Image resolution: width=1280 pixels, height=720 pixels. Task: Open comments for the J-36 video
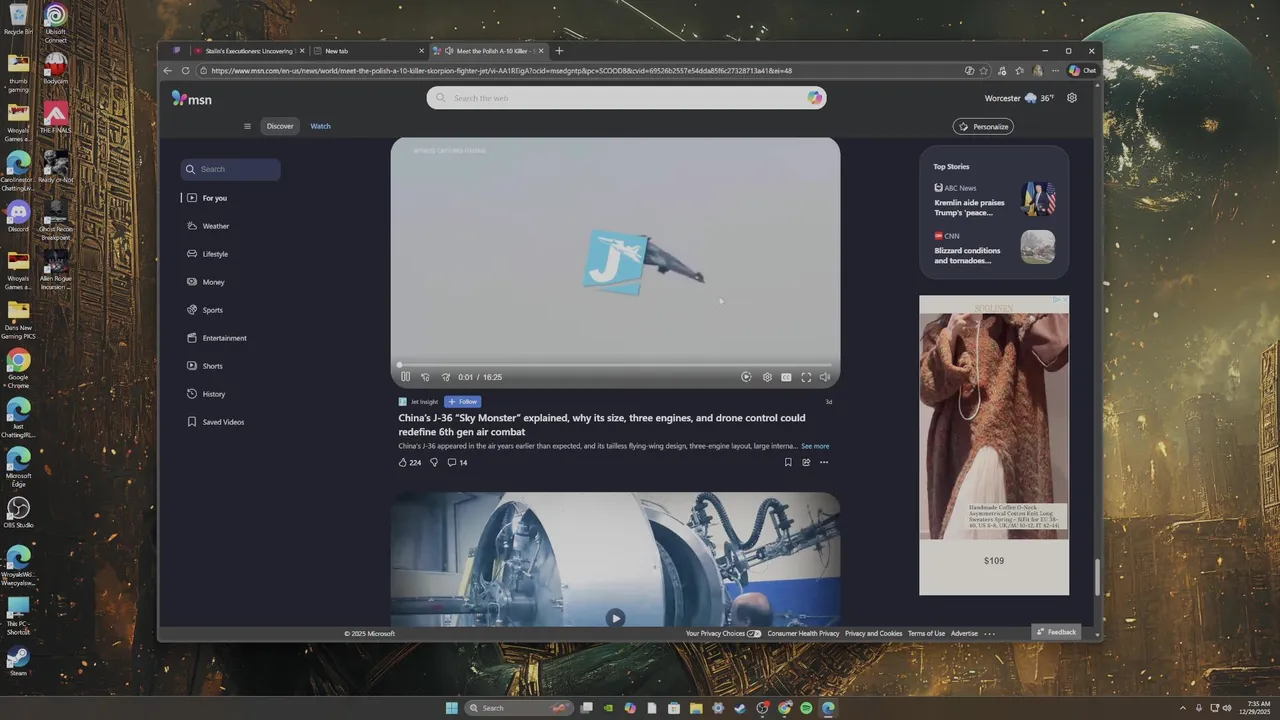coord(457,462)
